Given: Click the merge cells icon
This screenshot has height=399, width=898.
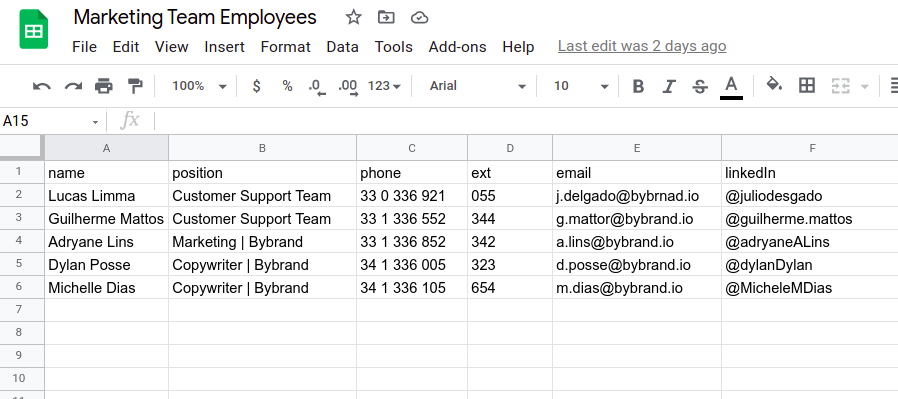Looking at the screenshot, I should pyautogui.click(x=840, y=86).
